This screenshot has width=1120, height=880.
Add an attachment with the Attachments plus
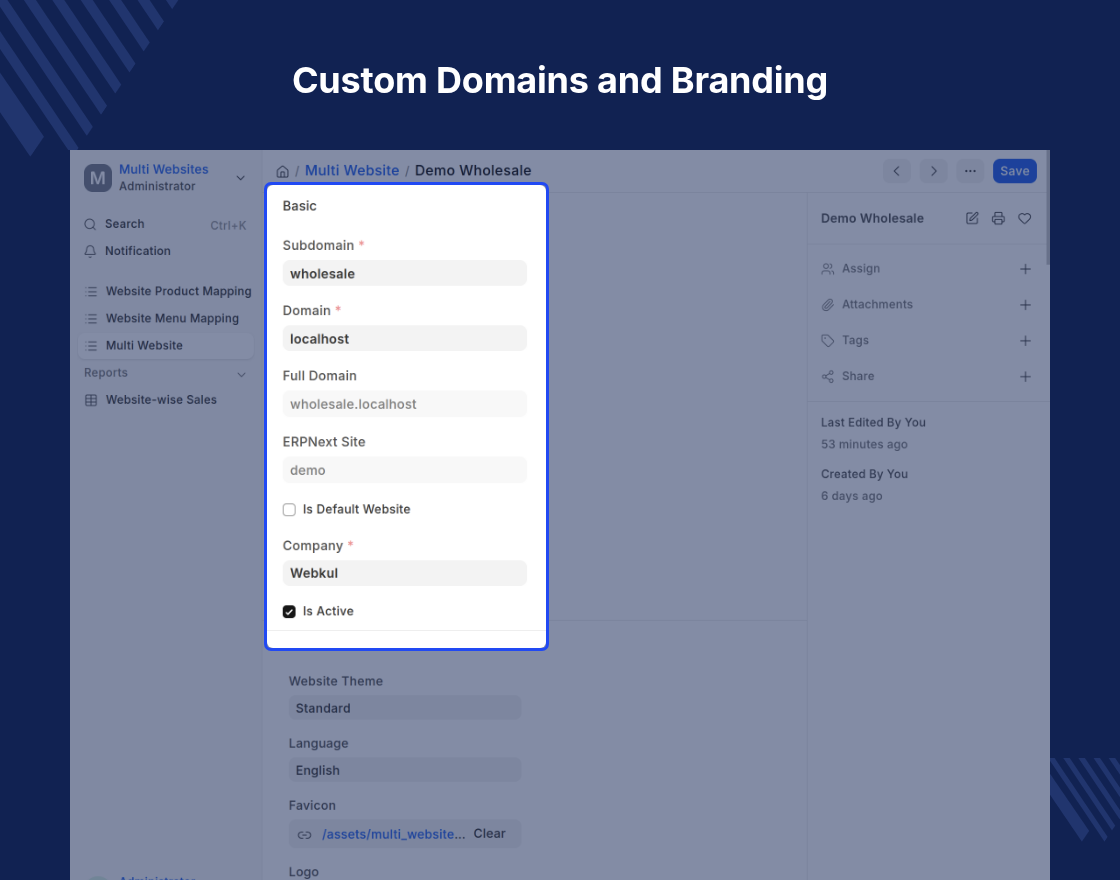pyautogui.click(x=1025, y=305)
